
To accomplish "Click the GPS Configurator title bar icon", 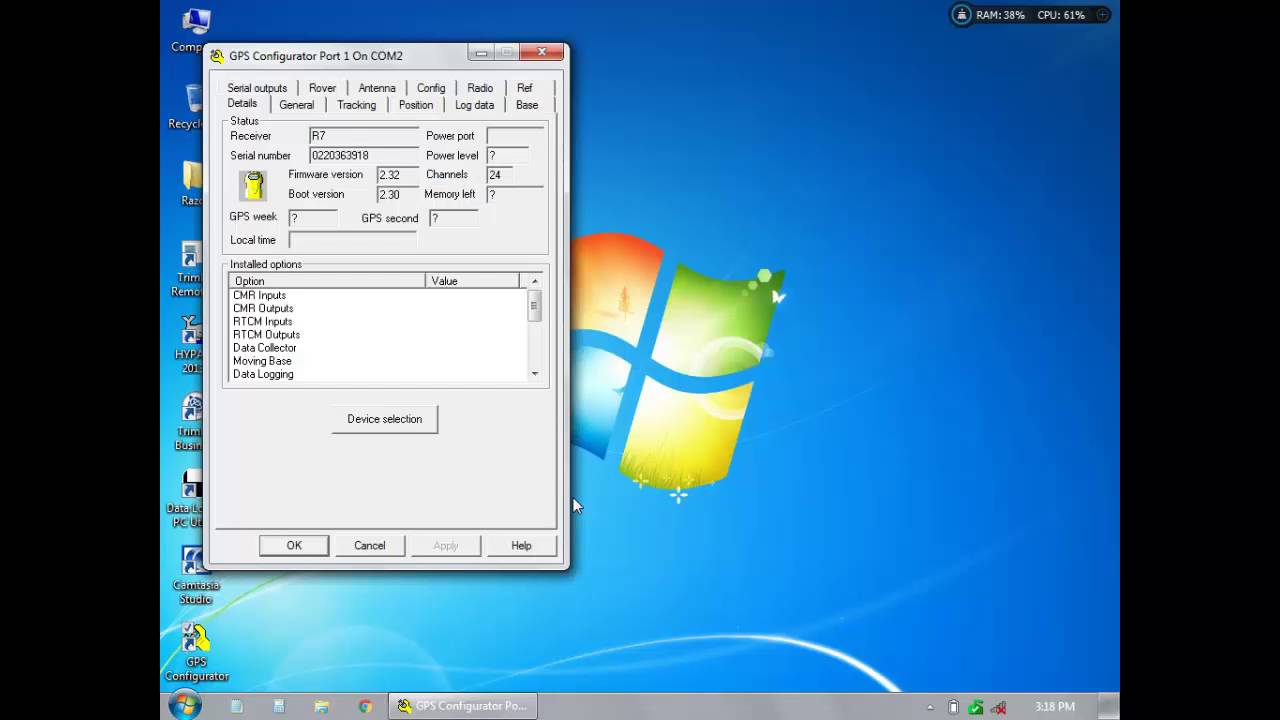I will tap(217, 56).
